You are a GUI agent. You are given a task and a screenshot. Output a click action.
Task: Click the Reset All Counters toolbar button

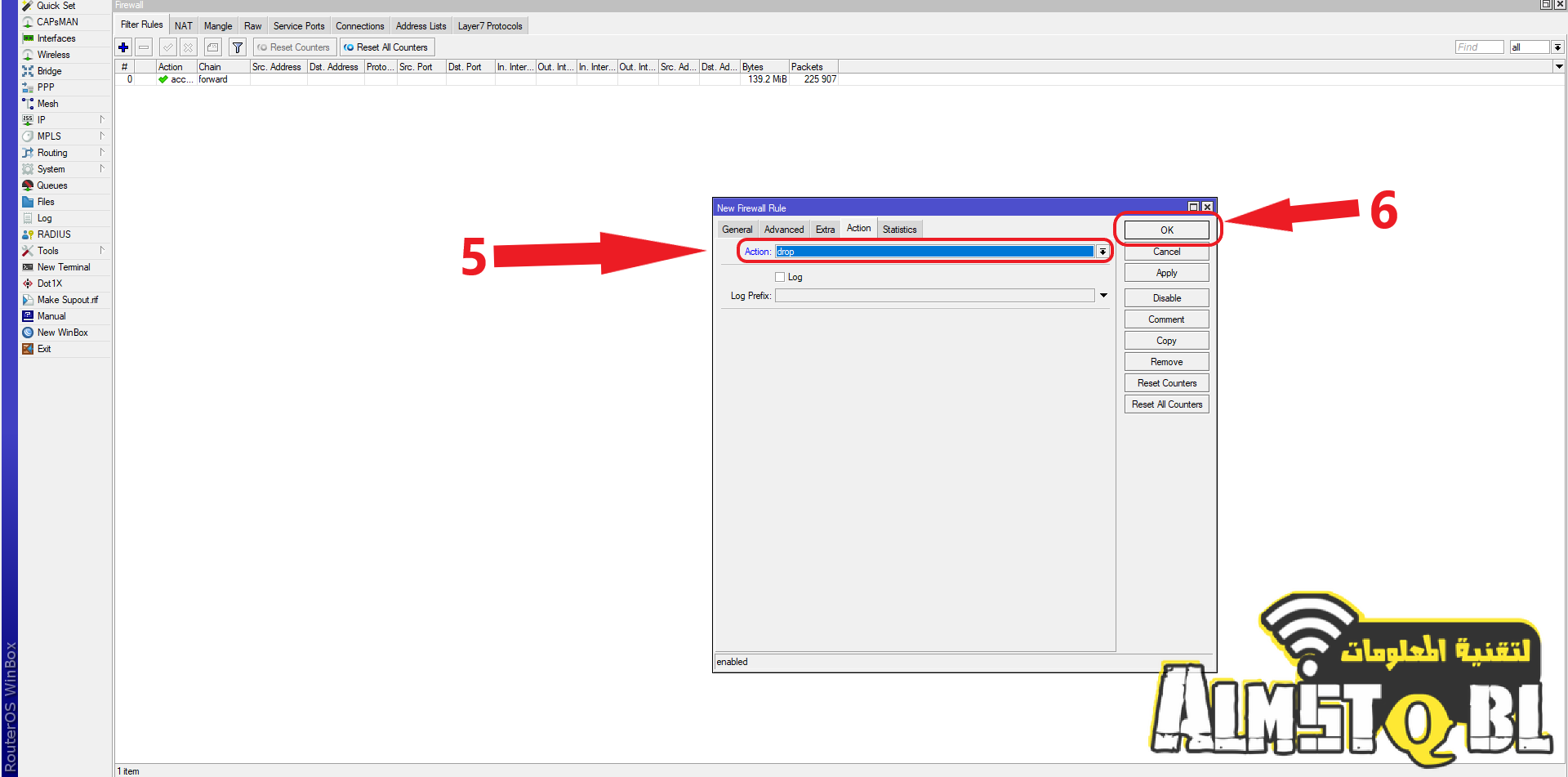387,47
